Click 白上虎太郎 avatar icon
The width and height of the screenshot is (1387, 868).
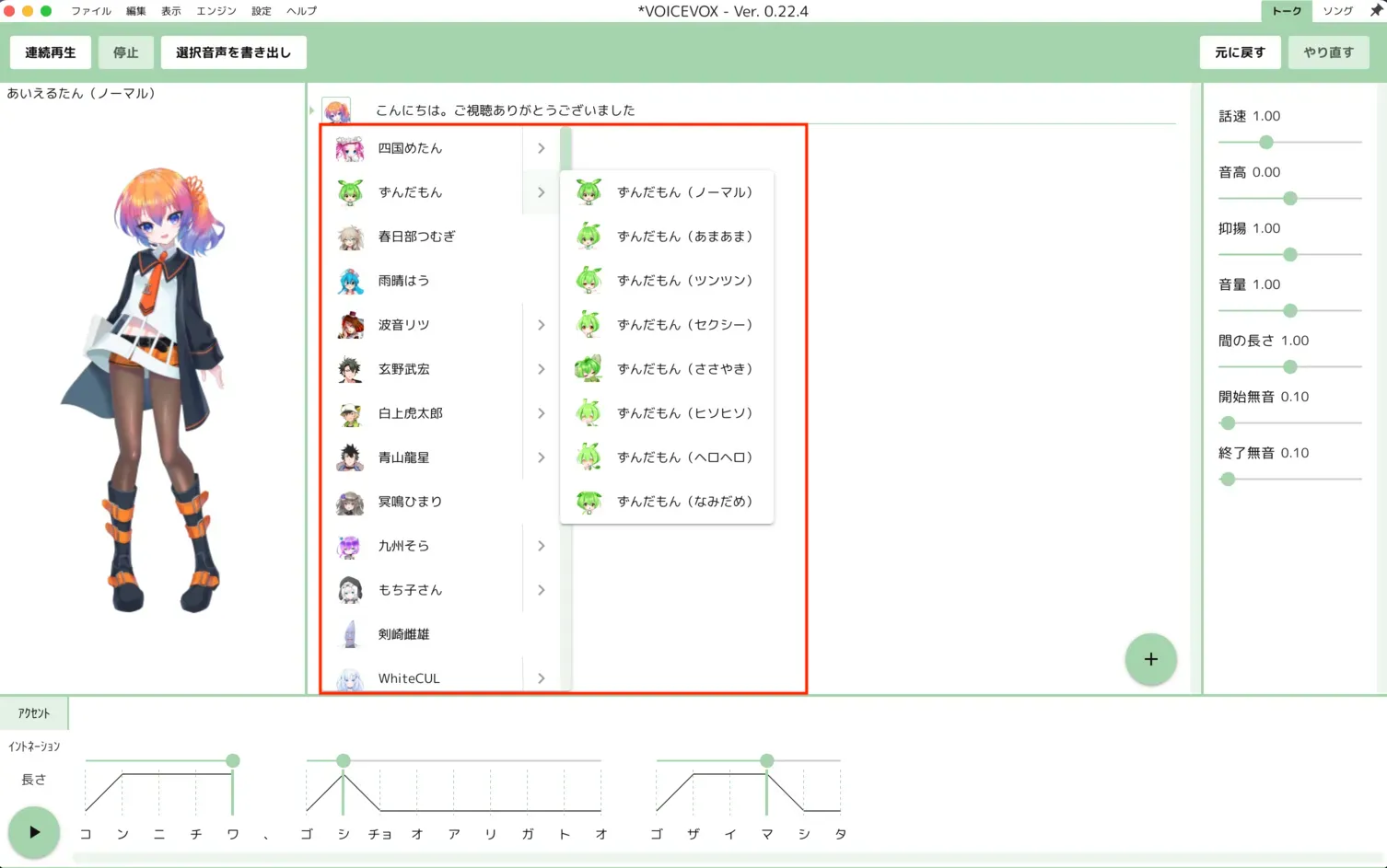pyautogui.click(x=350, y=413)
